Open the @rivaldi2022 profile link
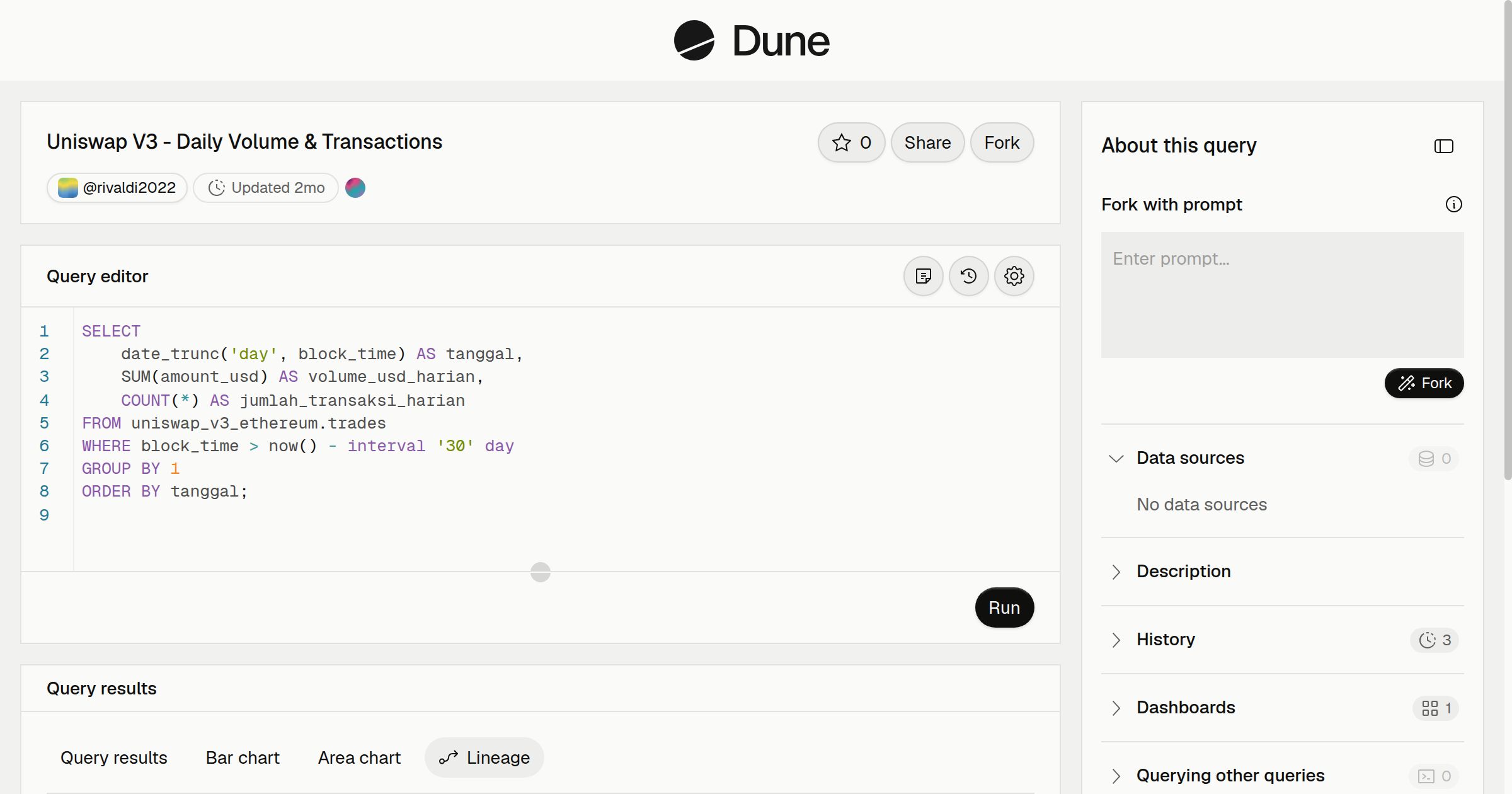Viewport: 1512px width, 794px height. tap(117, 188)
